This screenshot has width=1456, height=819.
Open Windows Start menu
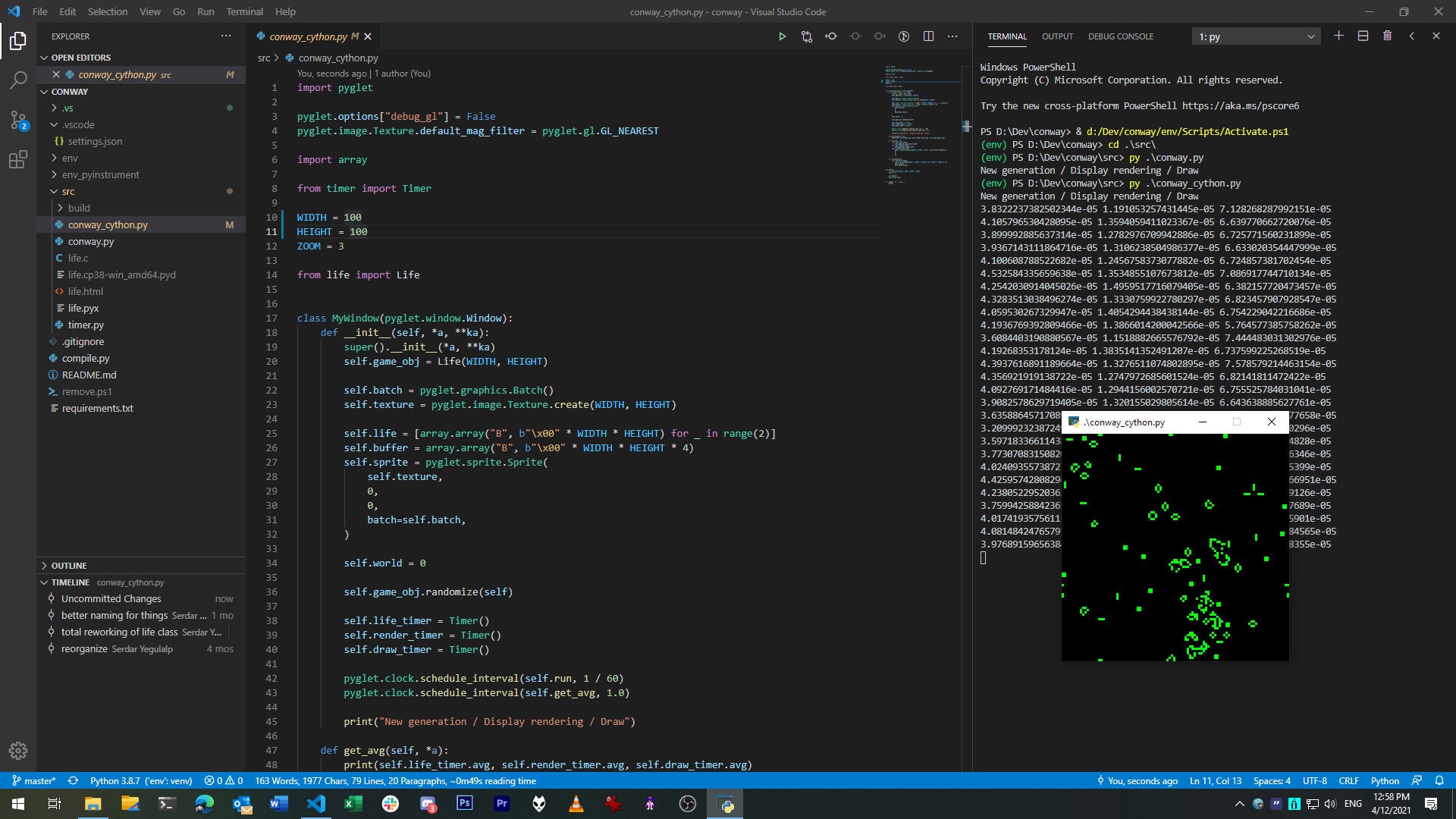click(18, 803)
